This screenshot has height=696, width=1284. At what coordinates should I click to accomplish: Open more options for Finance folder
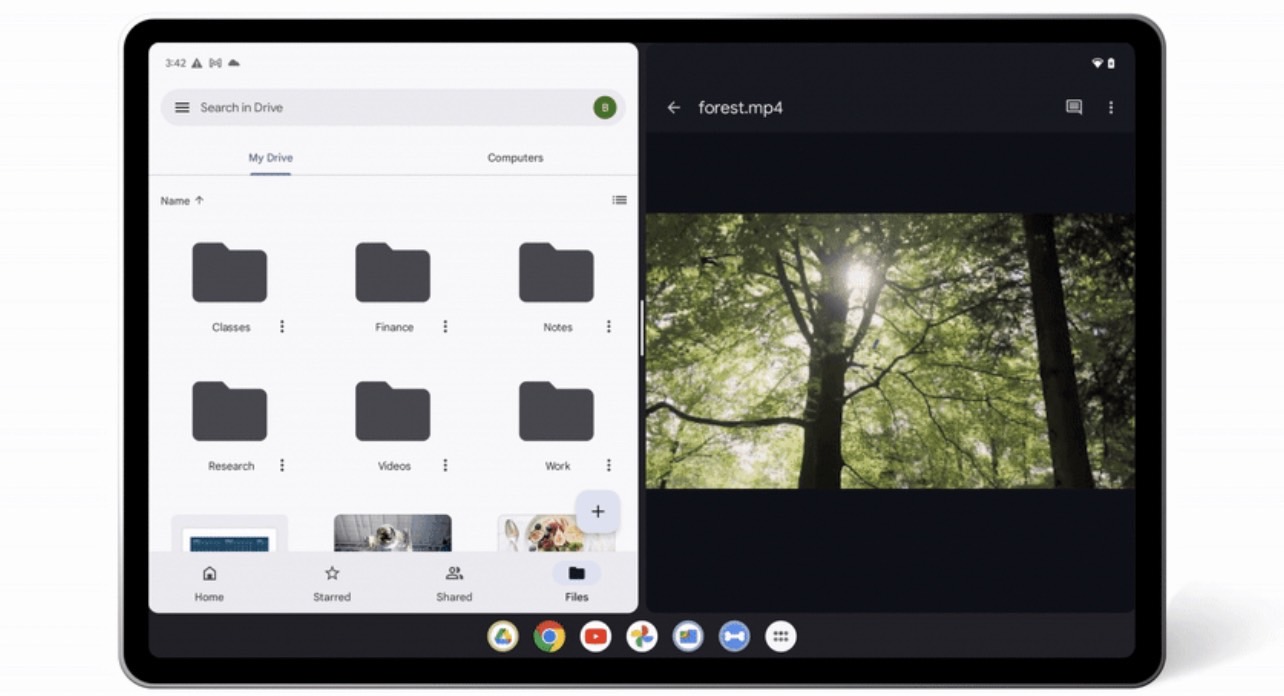point(445,327)
